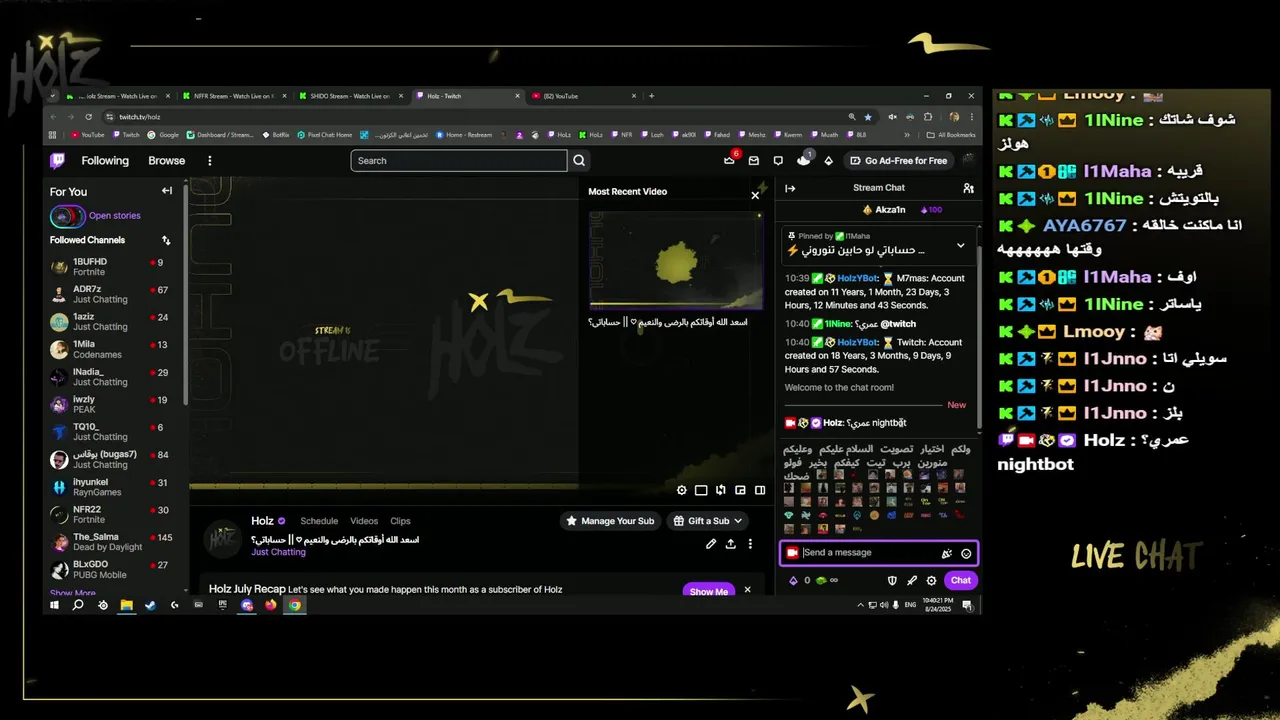Open the user avatar menu
Viewport: 1280px width, 720px height.
tap(968, 160)
